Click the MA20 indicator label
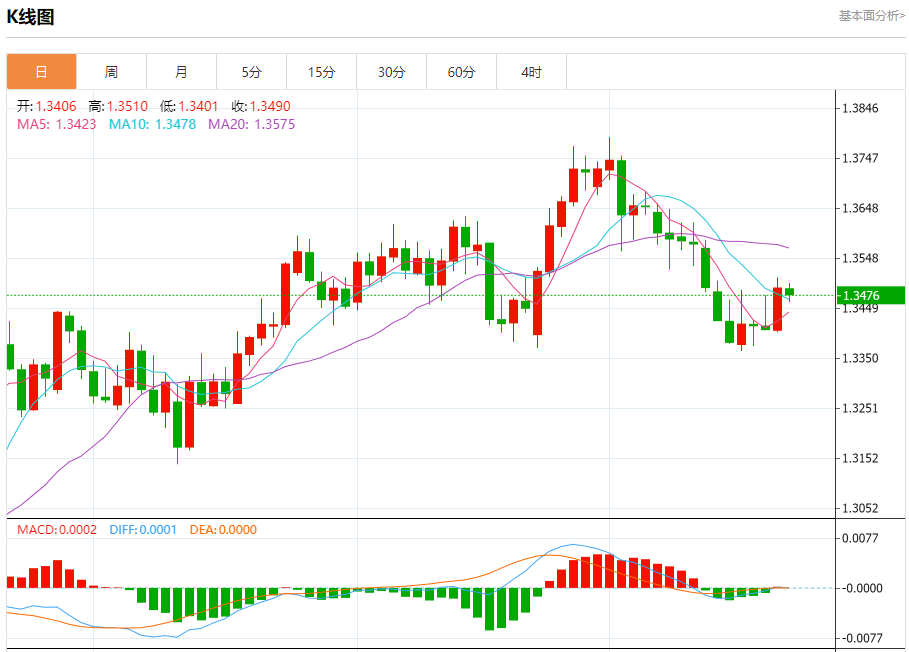Viewport: 909px width, 652px height. click(252, 124)
